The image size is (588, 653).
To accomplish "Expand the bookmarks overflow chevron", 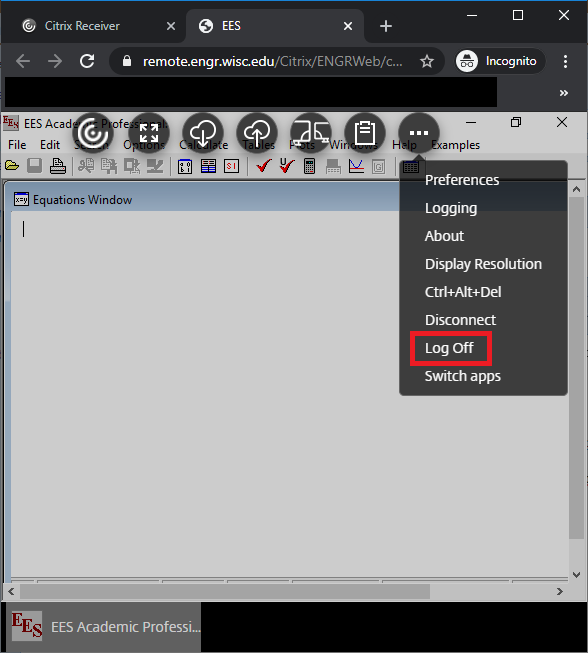I will coord(564,93).
